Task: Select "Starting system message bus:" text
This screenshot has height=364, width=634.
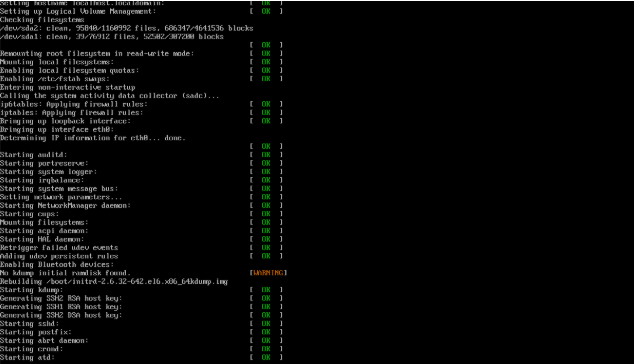Action: [x=59, y=189]
